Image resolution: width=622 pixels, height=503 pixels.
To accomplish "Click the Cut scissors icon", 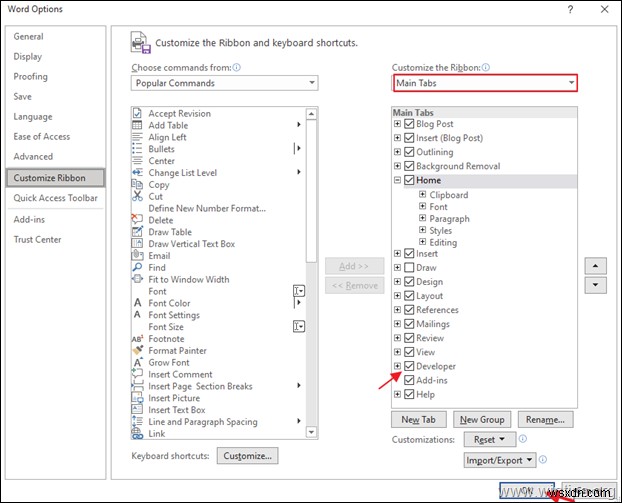I will point(137,196).
